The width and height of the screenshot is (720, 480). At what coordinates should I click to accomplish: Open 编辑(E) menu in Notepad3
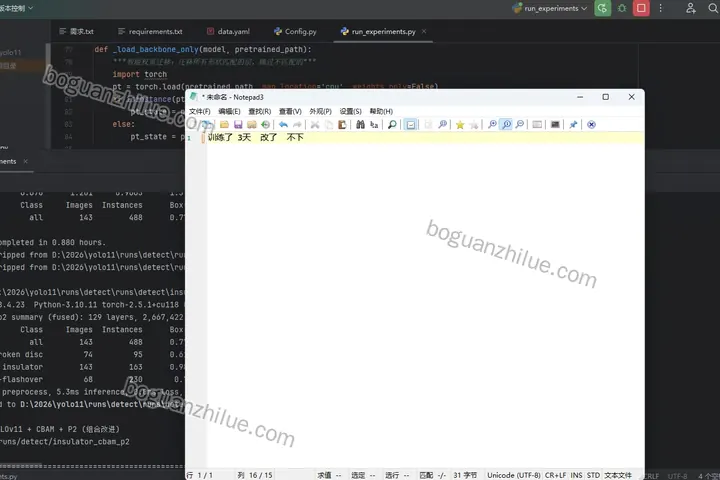coord(229,111)
